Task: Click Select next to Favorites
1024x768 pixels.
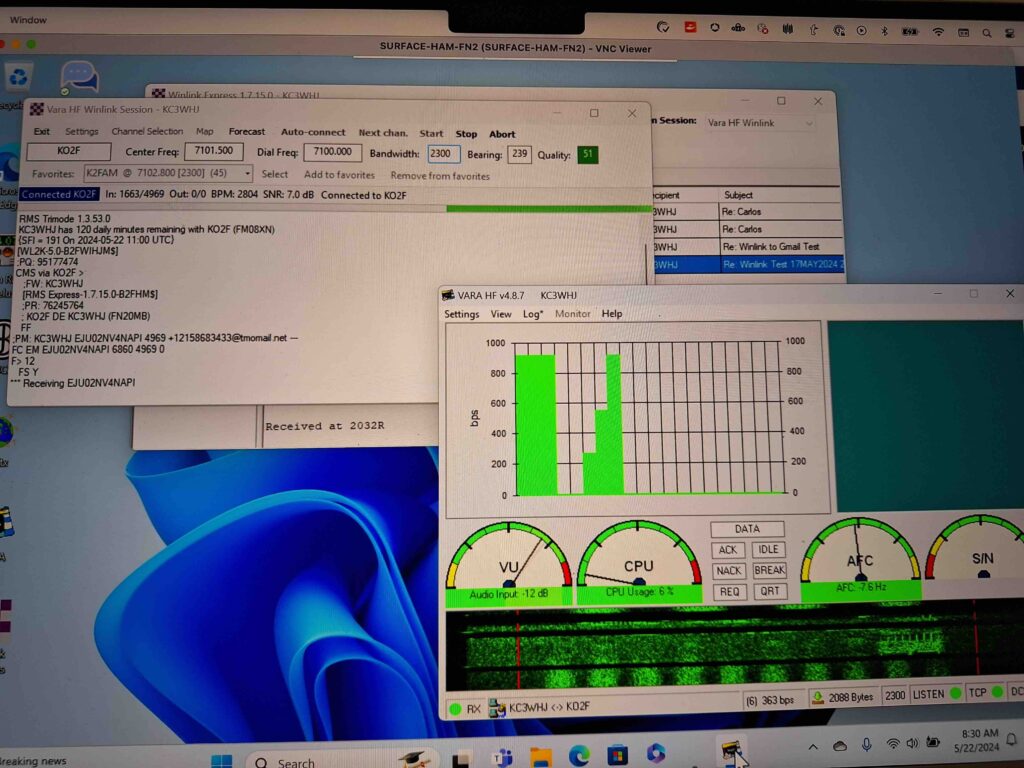Action: click(274, 174)
